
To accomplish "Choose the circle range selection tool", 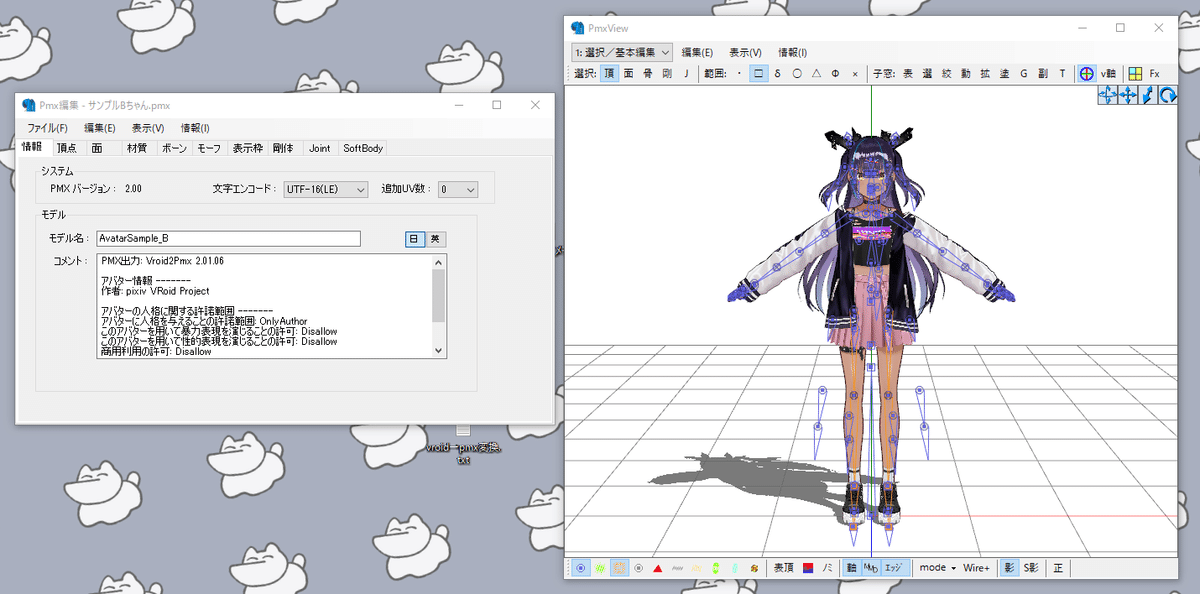I will pyautogui.click(x=796, y=73).
